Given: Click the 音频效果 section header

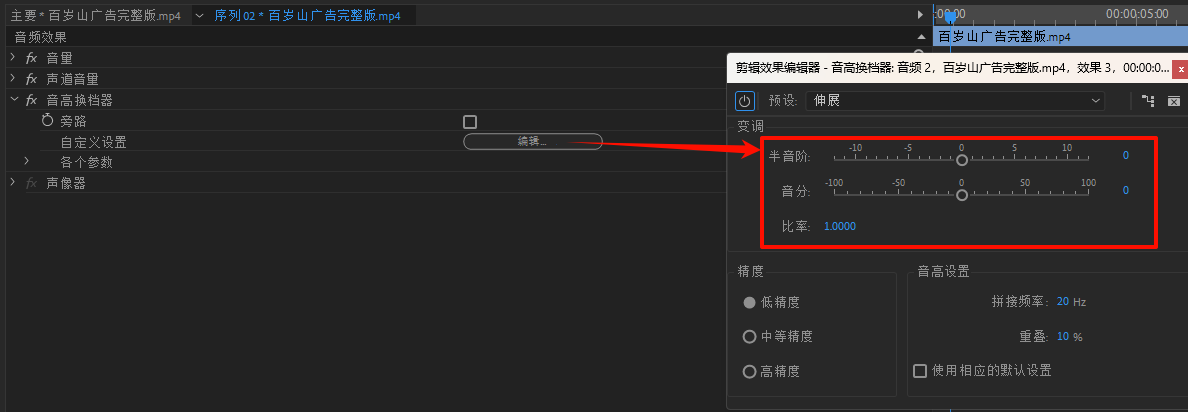Looking at the screenshot, I should pyautogui.click(x=41, y=36).
